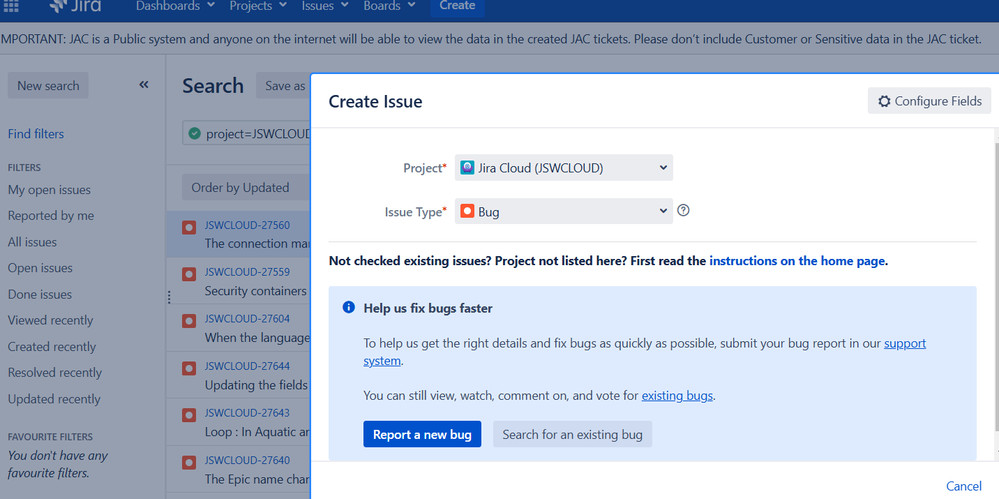Select the Updated recently filter
999x499 pixels.
click(54, 399)
